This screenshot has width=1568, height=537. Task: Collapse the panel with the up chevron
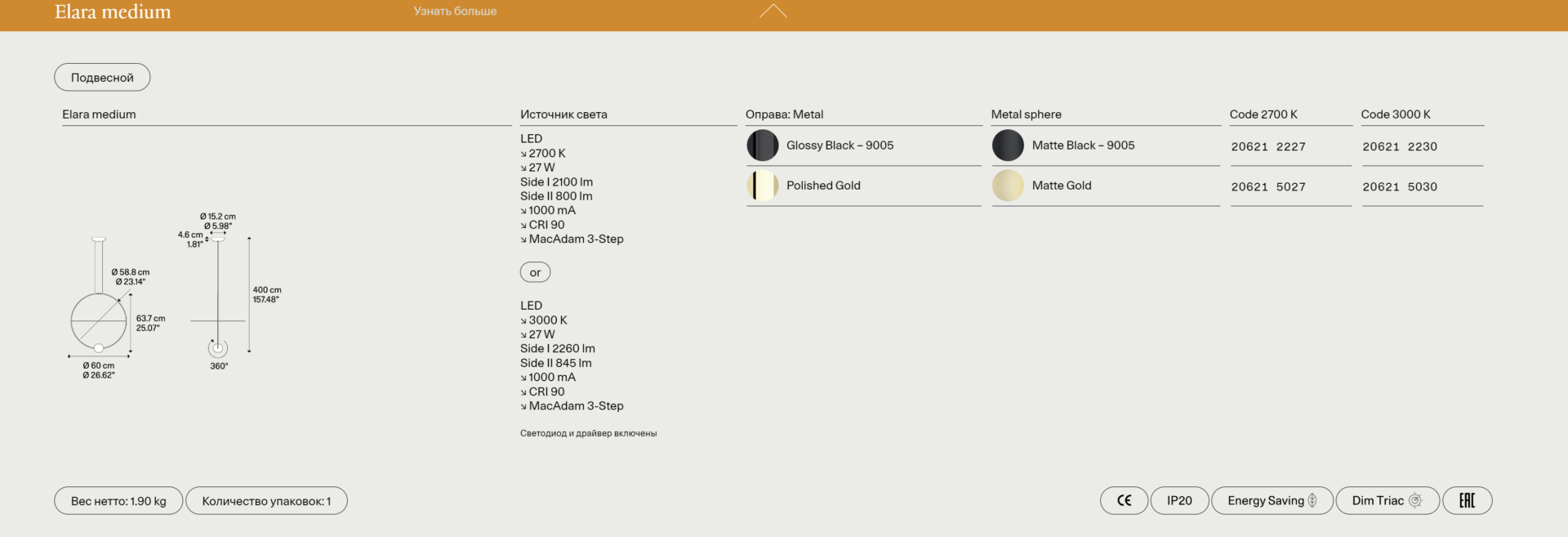(x=773, y=11)
